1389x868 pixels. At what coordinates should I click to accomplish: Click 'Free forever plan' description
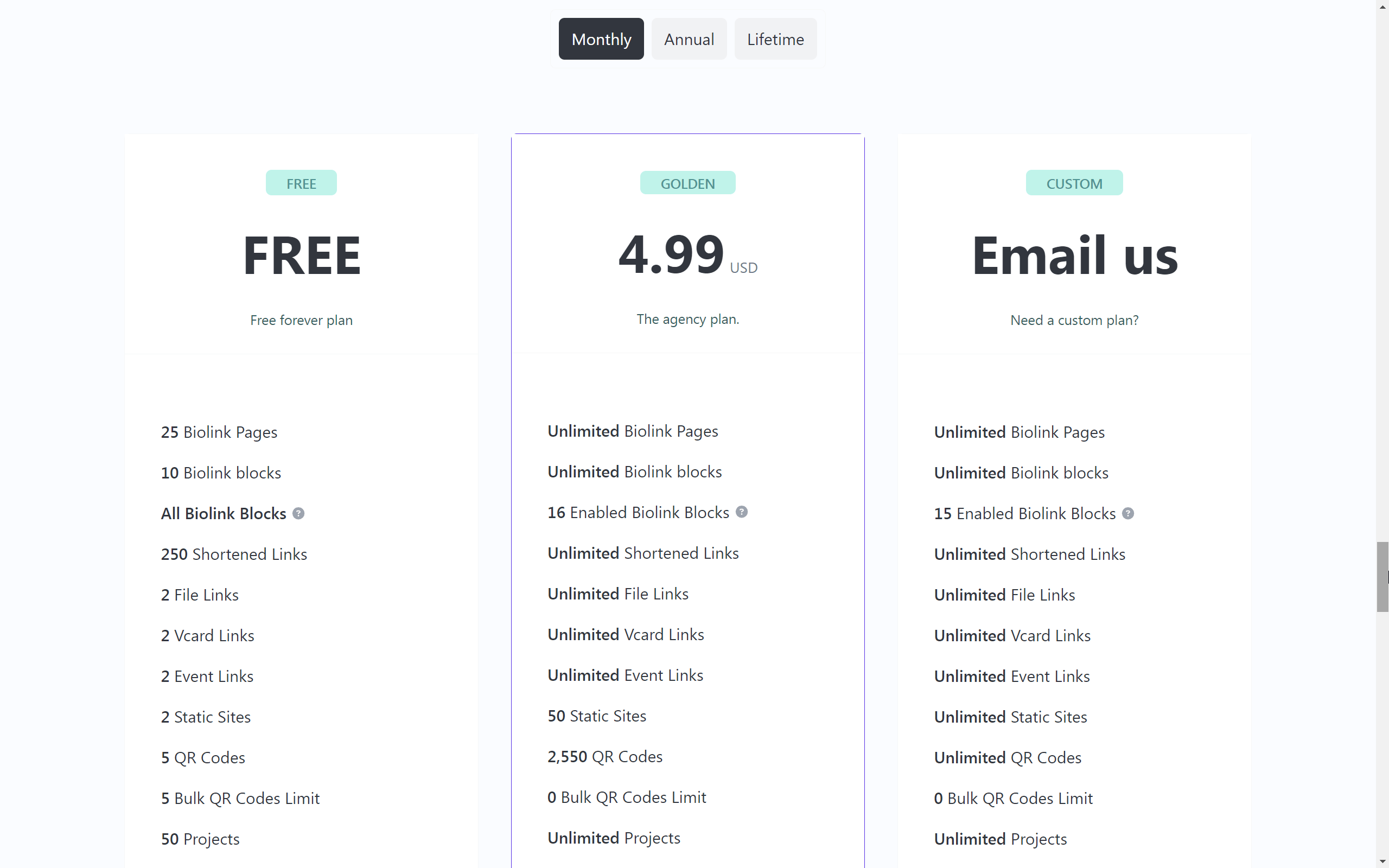coord(301,320)
